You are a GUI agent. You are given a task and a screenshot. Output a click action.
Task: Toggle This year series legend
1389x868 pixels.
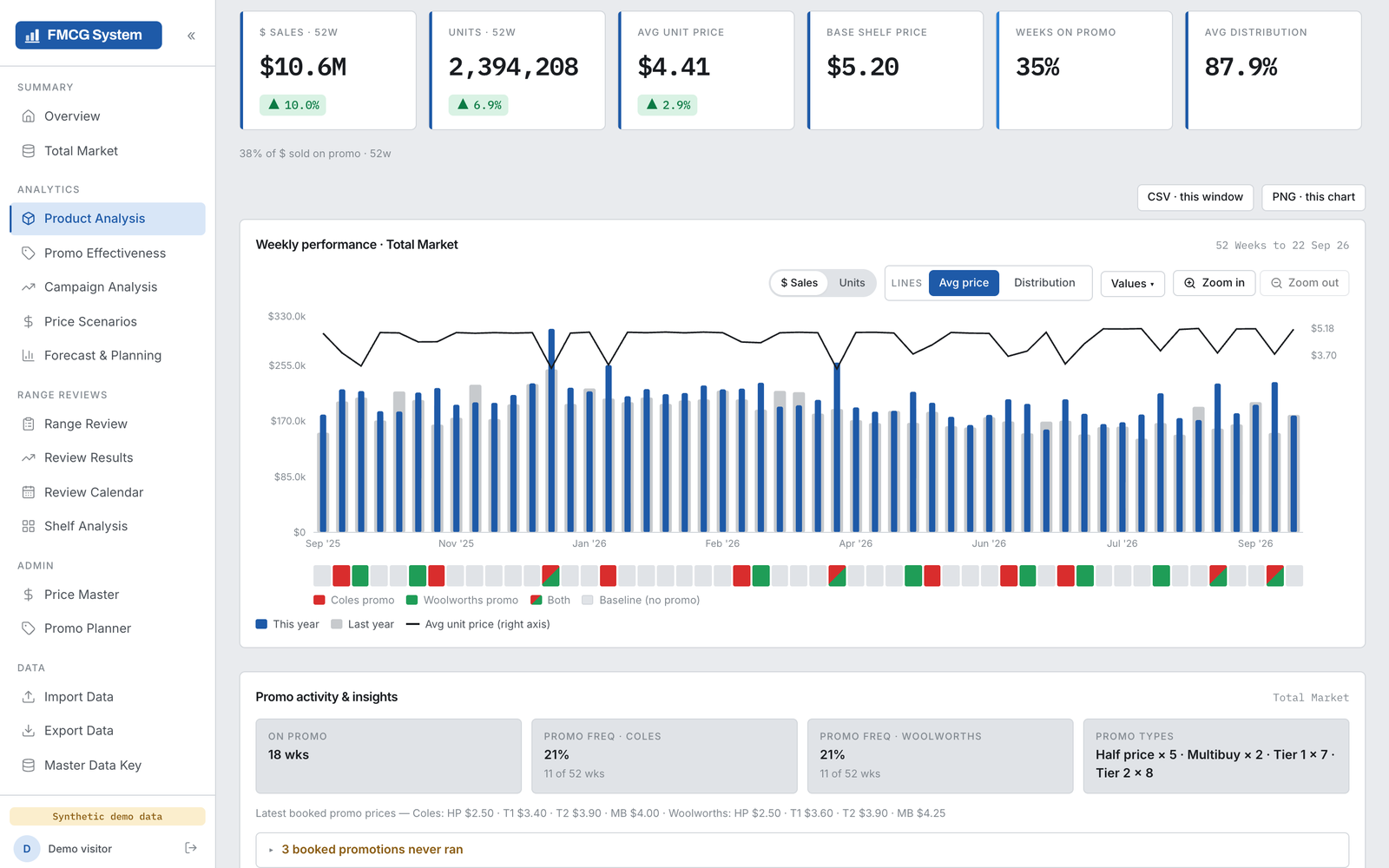click(287, 624)
